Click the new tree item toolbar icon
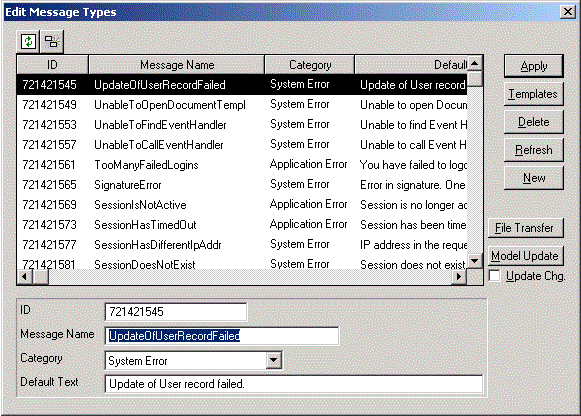 (52, 41)
